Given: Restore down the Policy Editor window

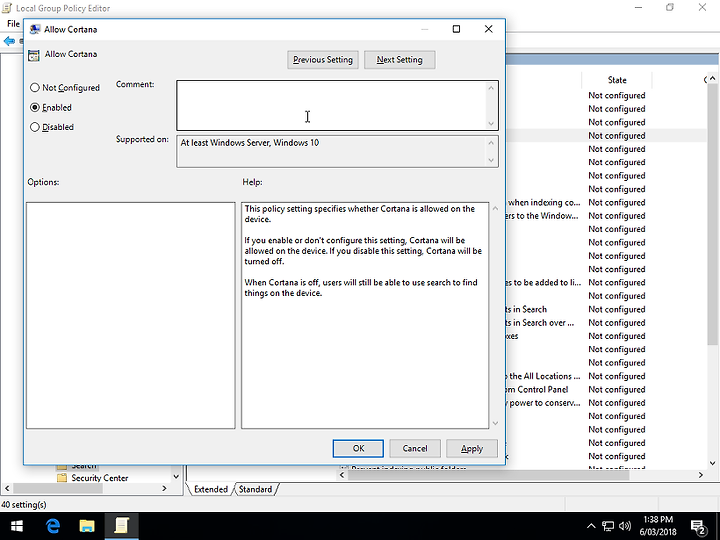Looking at the screenshot, I should tap(670, 8).
